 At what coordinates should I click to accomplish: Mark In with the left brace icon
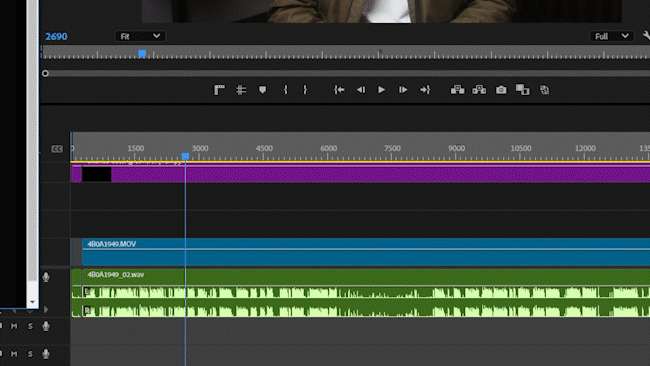[x=285, y=90]
